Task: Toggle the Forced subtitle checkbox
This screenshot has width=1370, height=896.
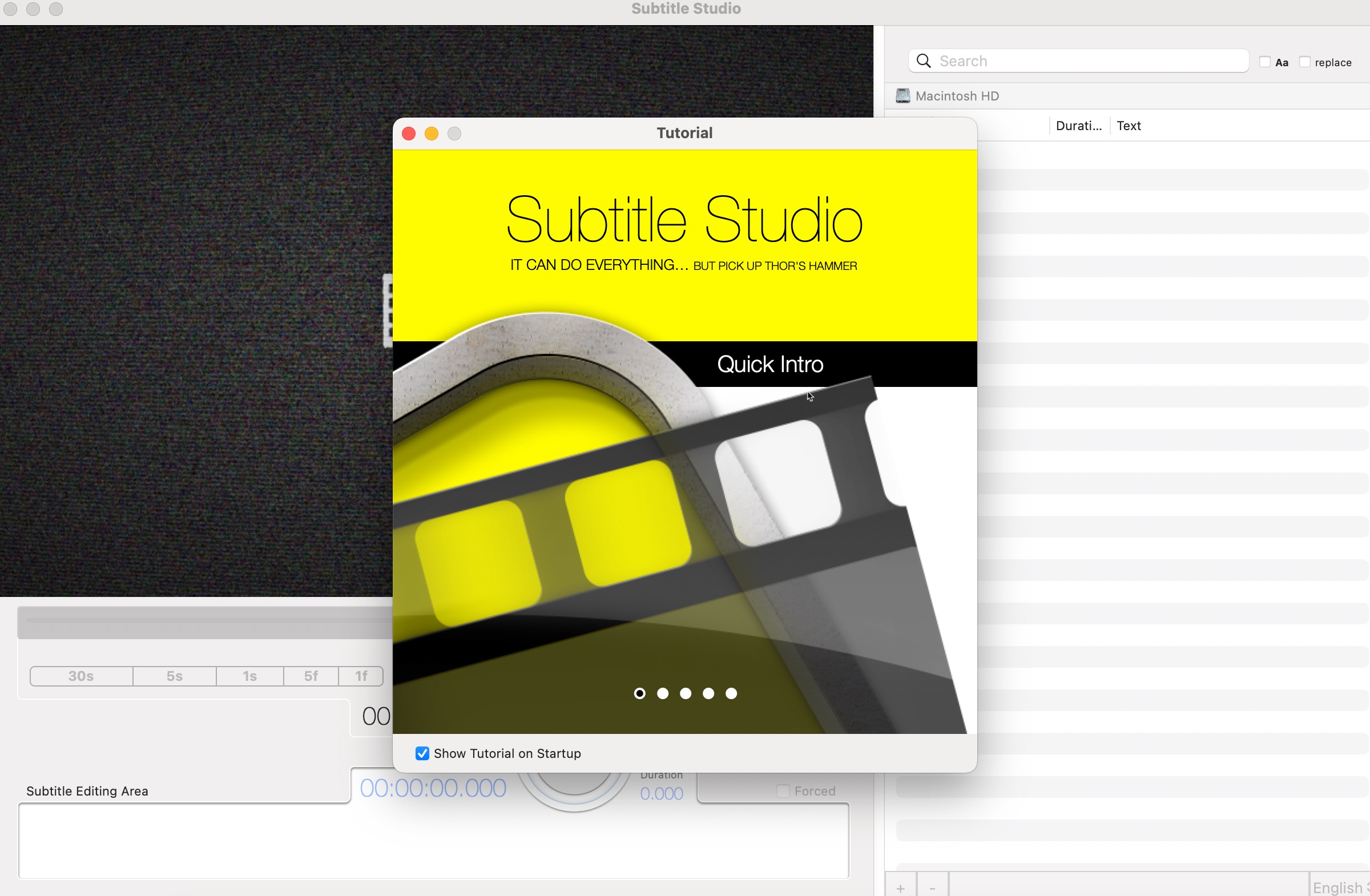Action: tap(783, 791)
